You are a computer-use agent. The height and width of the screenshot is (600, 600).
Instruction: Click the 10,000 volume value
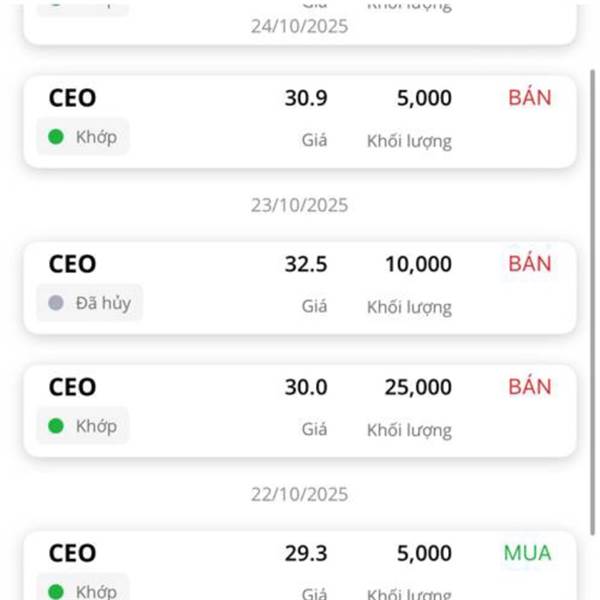[x=418, y=265]
